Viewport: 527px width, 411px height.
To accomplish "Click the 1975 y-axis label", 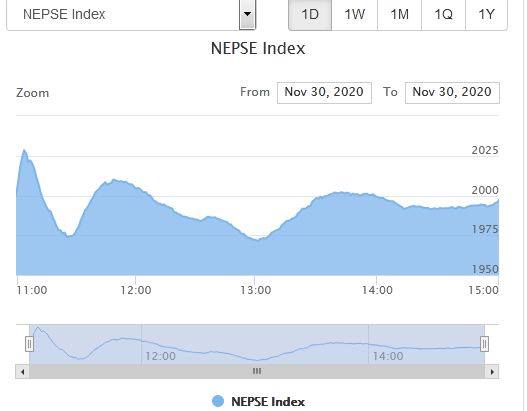I will pyautogui.click(x=485, y=229).
